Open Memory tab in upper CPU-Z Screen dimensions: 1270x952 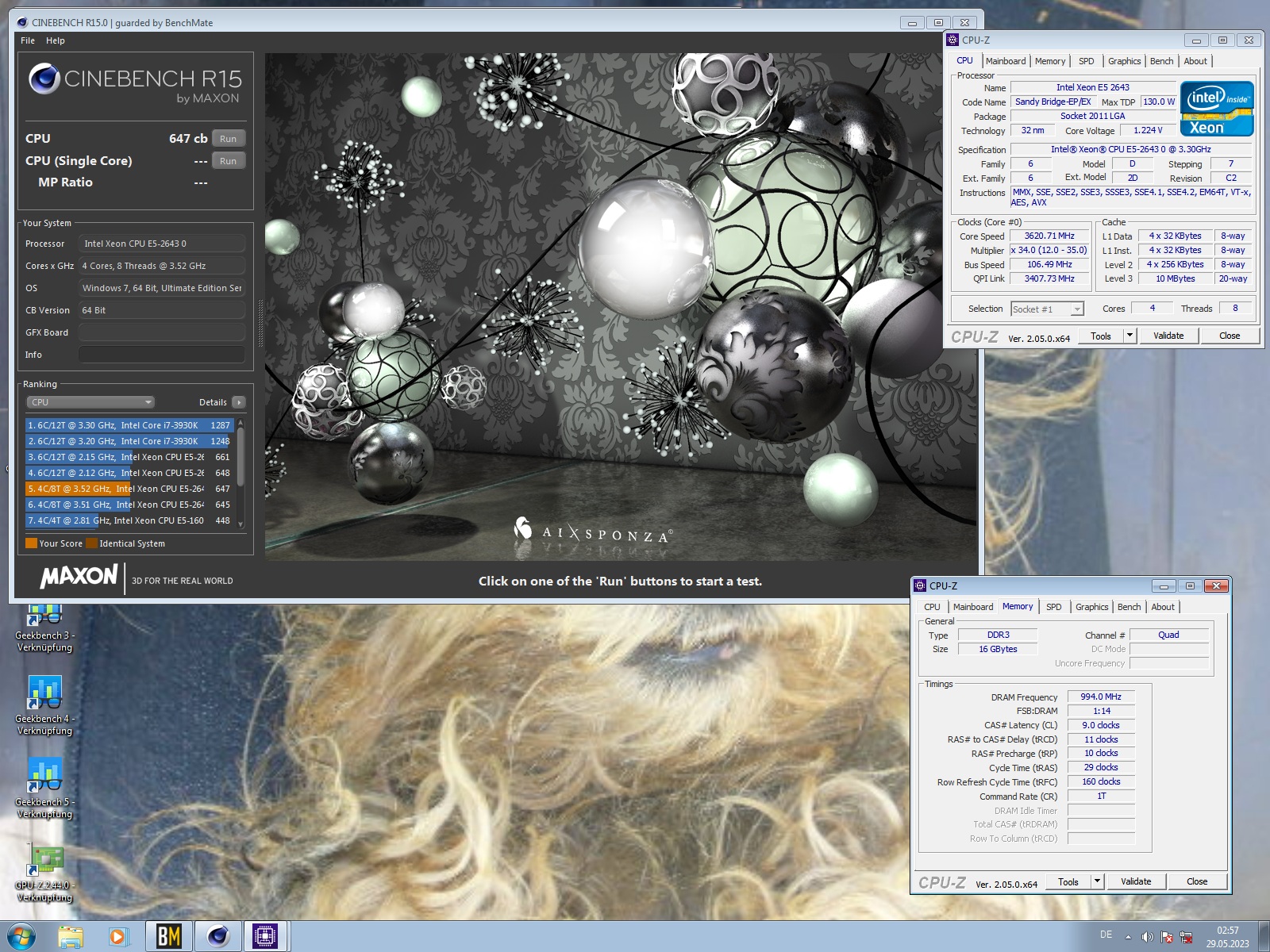pyautogui.click(x=1050, y=61)
